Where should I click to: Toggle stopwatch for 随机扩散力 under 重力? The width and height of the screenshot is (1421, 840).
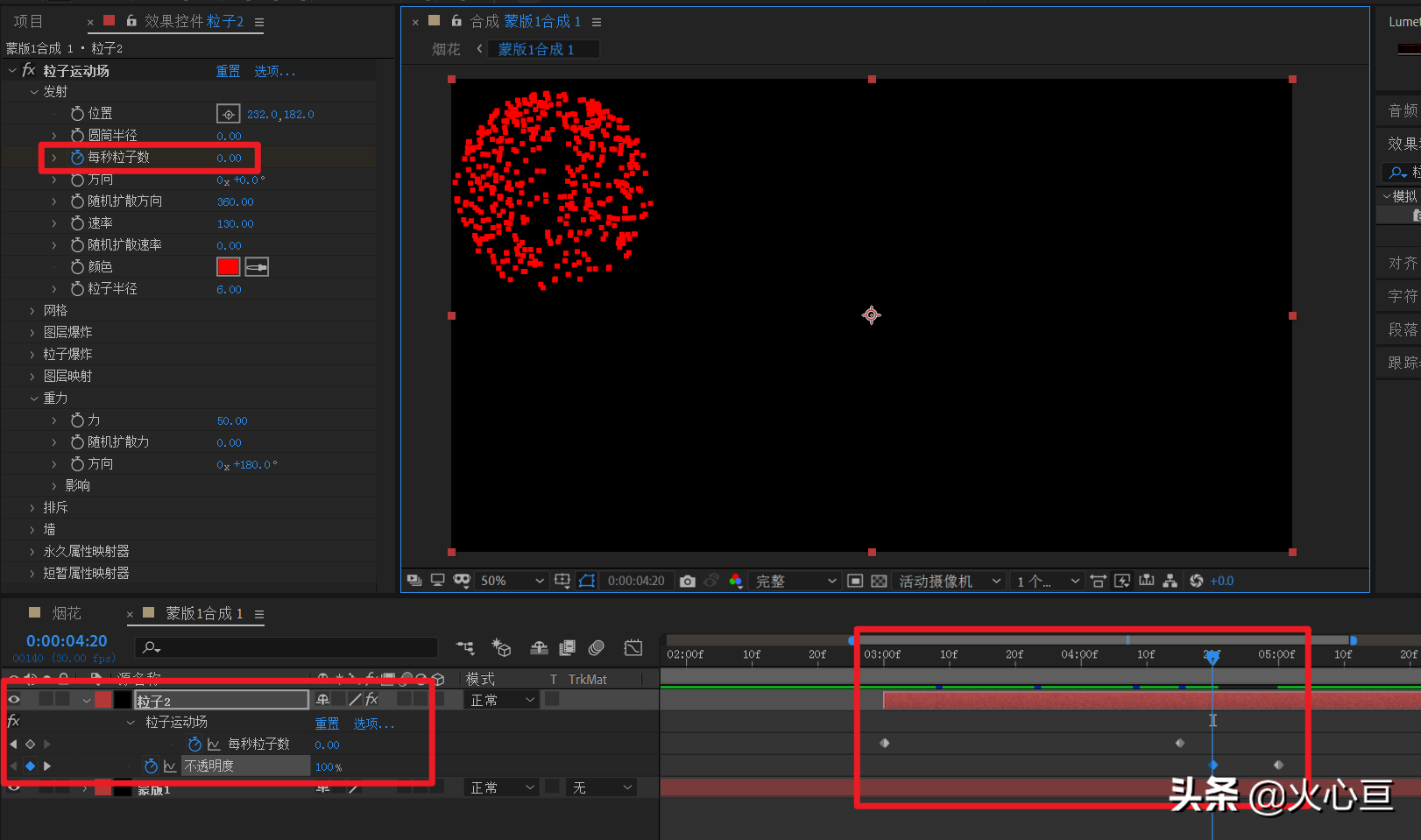[78, 442]
